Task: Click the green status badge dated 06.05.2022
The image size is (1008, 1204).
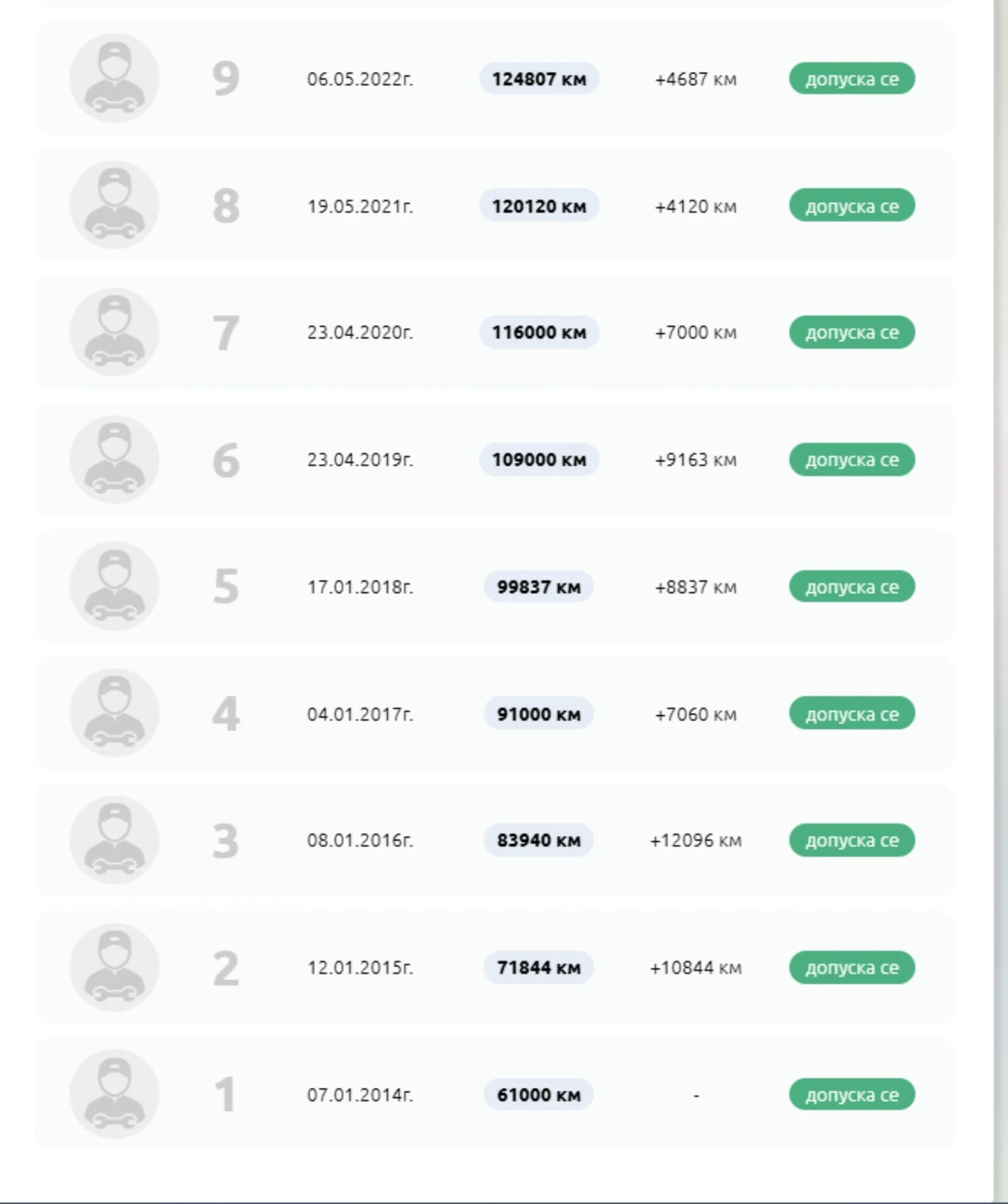Action: [852, 79]
